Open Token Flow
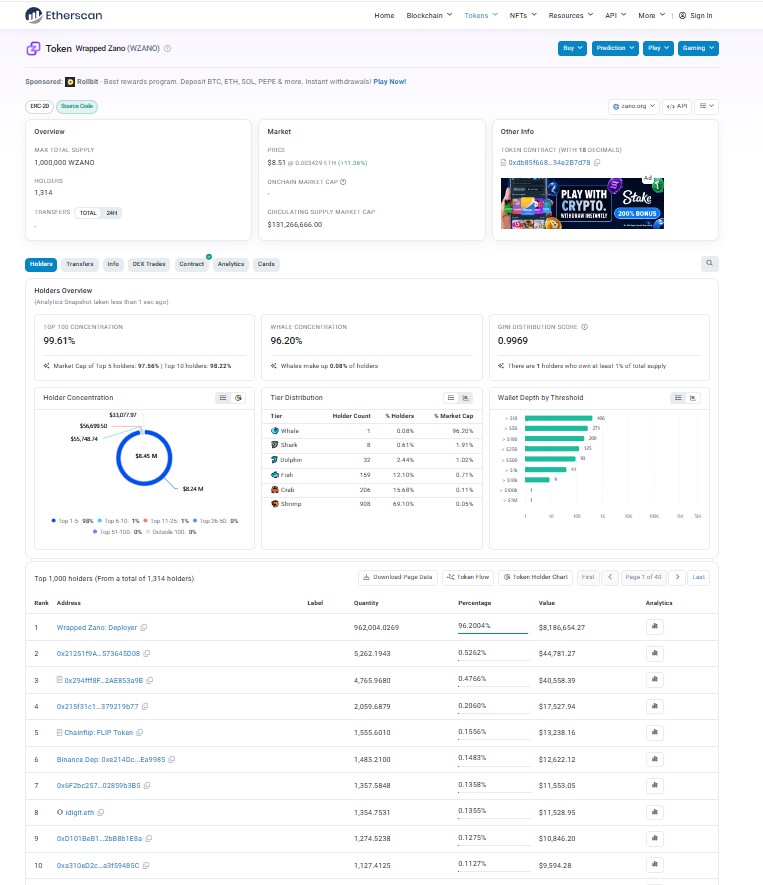This screenshot has width=763, height=885. (468, 577)
